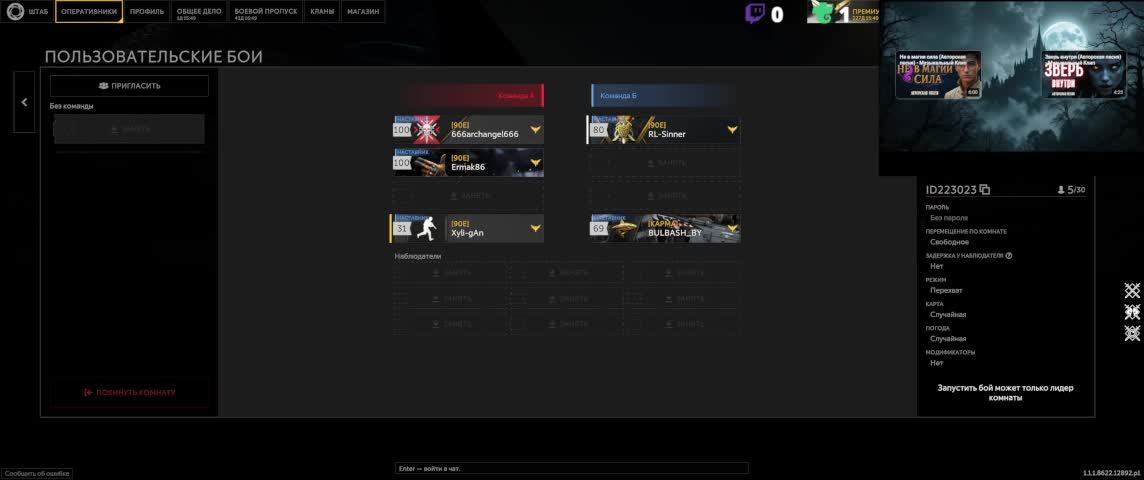Image resolution: width=1144 pixels, height=480 pixels.
Task: Click 'Нет' under ЗАДЕРЖКА У НАБЛЮДАТЕЛЯ
Action: [x=936, y=266]
